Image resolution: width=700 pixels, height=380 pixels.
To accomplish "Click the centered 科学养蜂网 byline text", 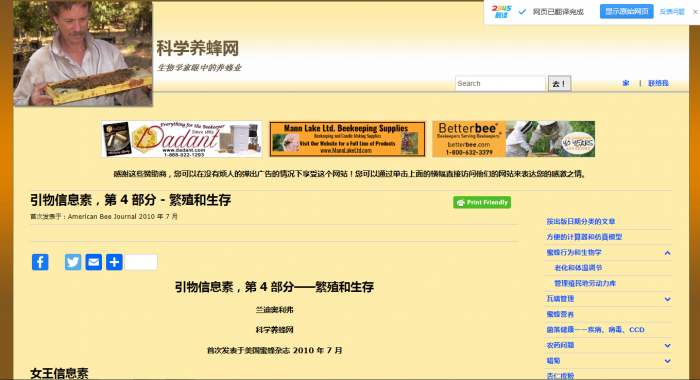I will coord(275,330).
